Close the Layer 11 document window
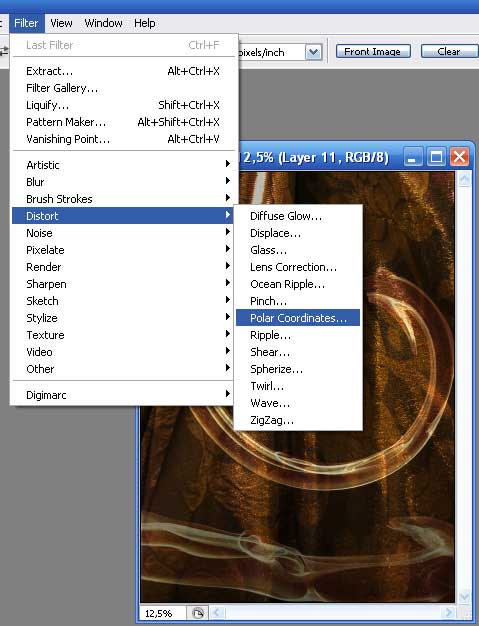Screen dimensions: 479x626 459,157
